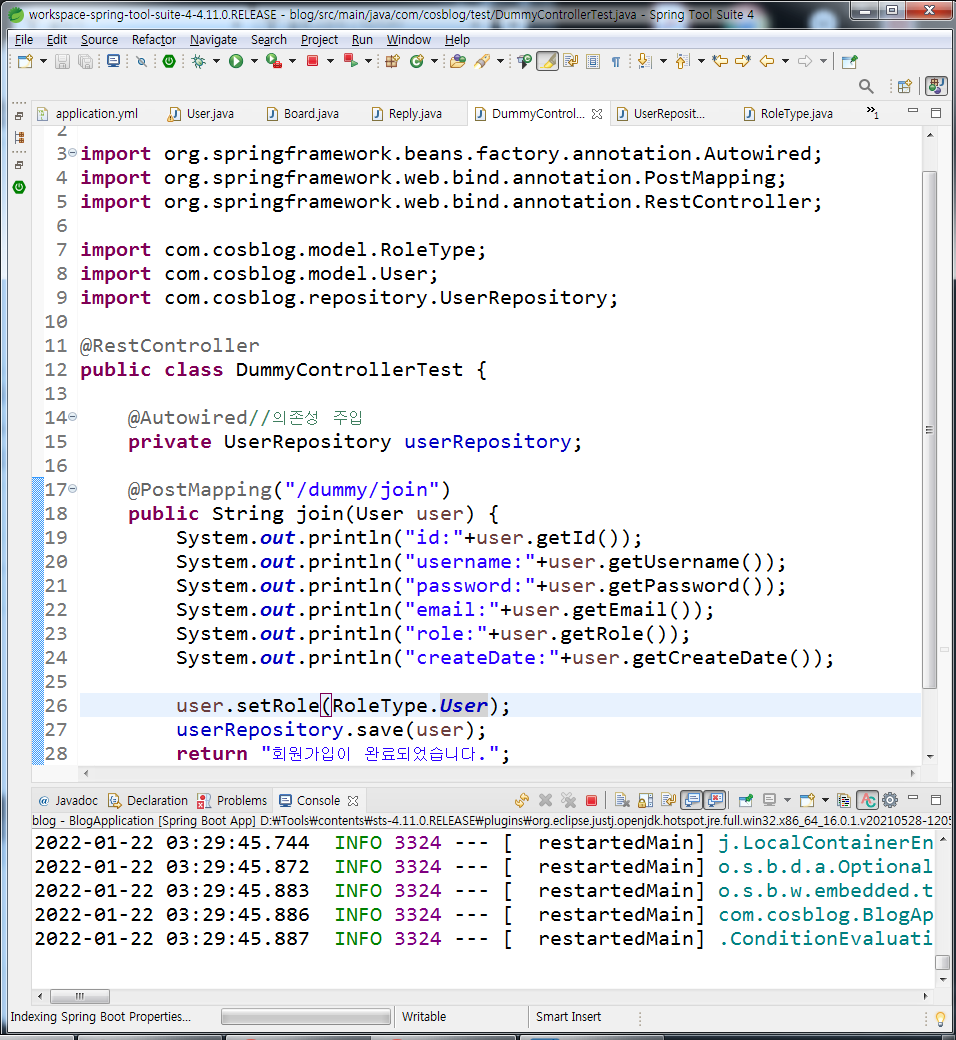Terminate process with console red stop icon
Image resolution: width=956 pixels, height=1040 pixels.
pos(591,801)
